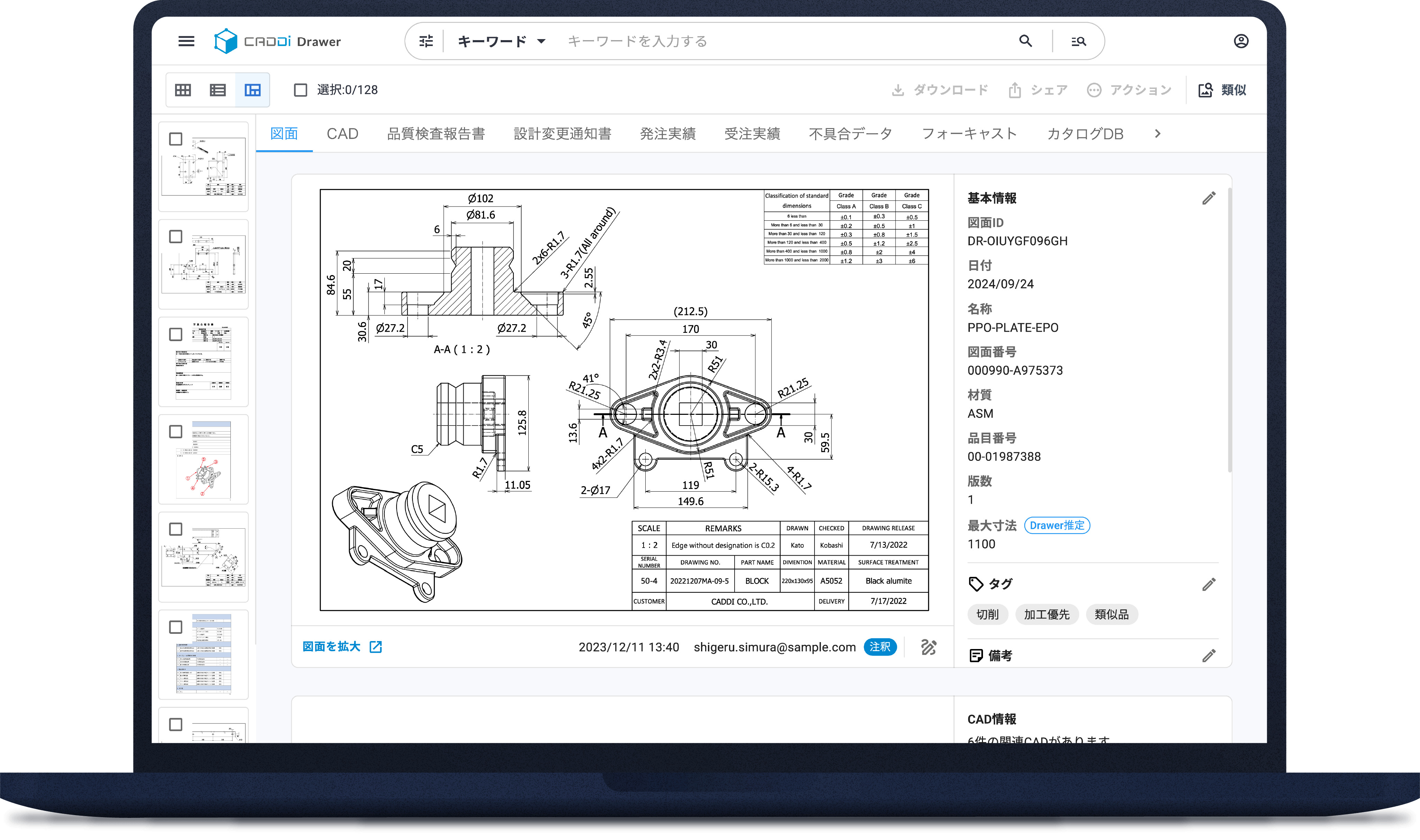Check the first drawing thumbnail checkbox

(x=176, y=139)
